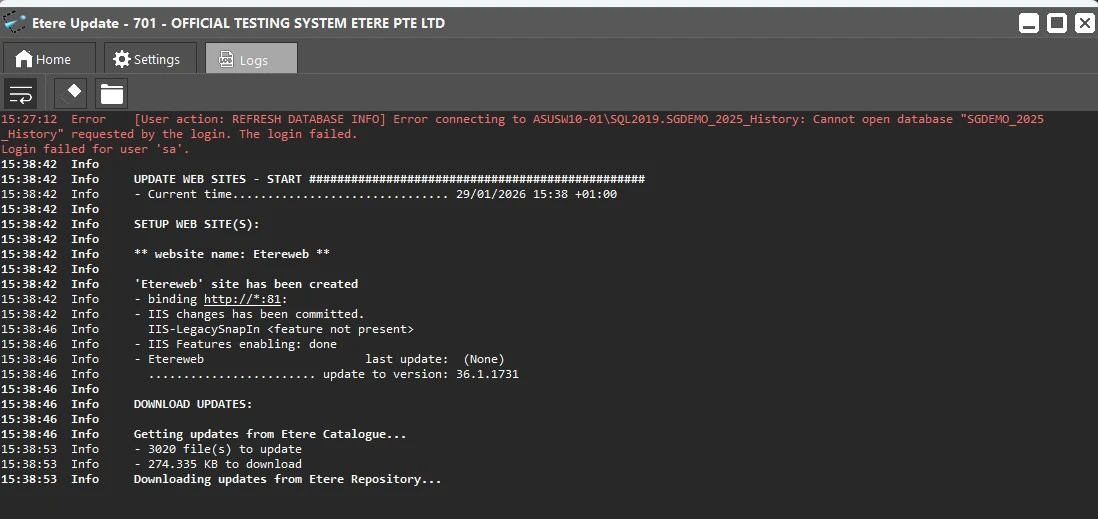Image resolution: width=1098 pixels, height=519 pixels.
Task: Select the 'Etereweb' site has been created line
Action: [245, 284]
